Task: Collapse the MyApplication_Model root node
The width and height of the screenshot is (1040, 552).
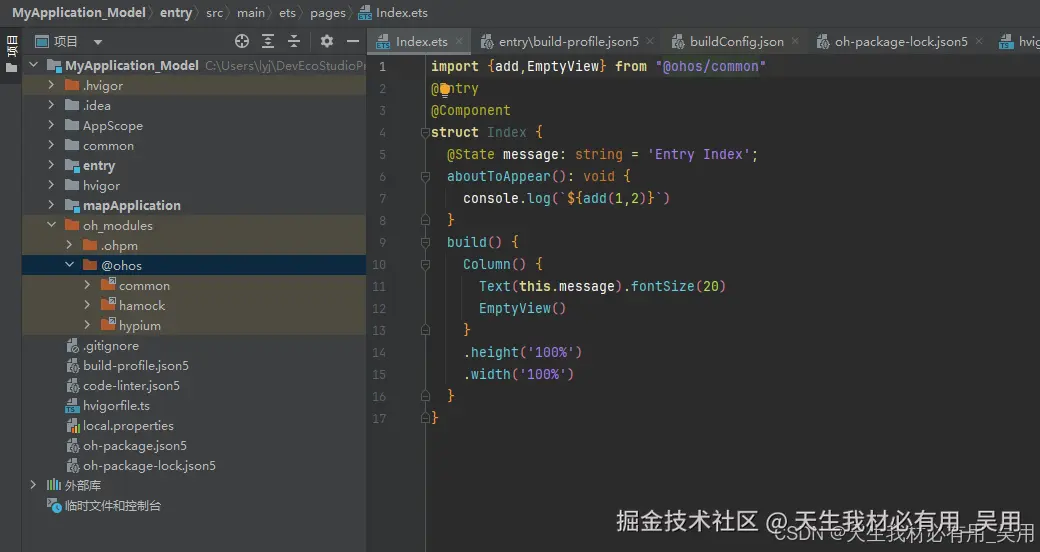Action: [34, 65]
